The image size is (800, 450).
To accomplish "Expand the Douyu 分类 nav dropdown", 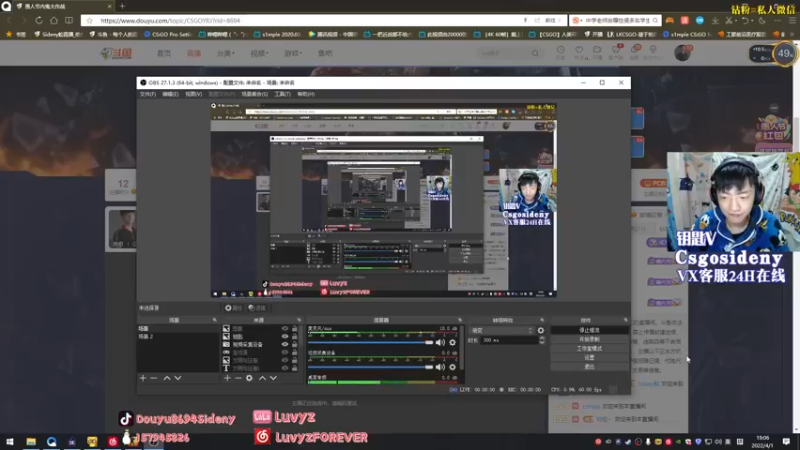I will [226, 53].
